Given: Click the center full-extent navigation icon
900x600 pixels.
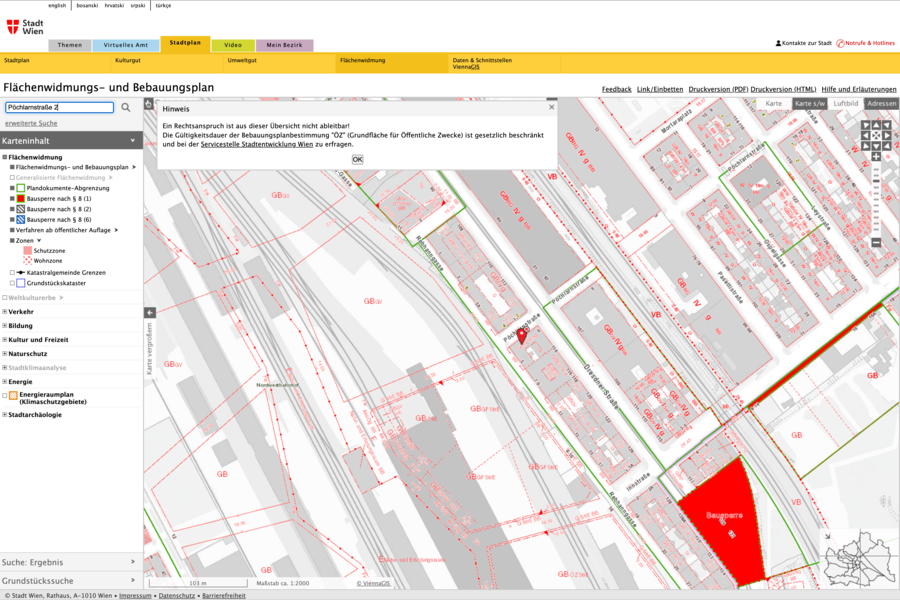Looking at the screenshot, I should pos(876,135).
